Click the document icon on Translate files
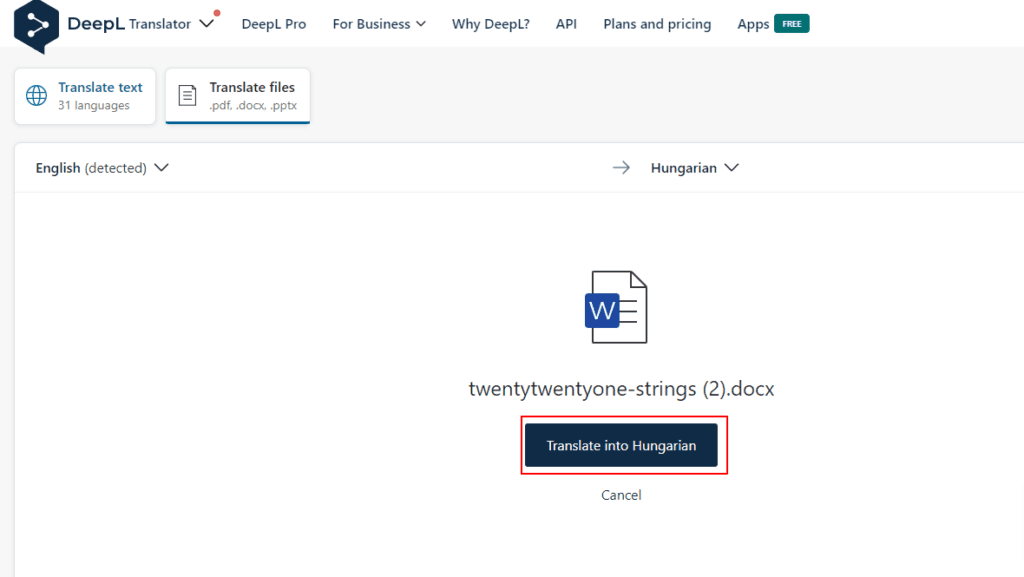 [x=187, y=95]
